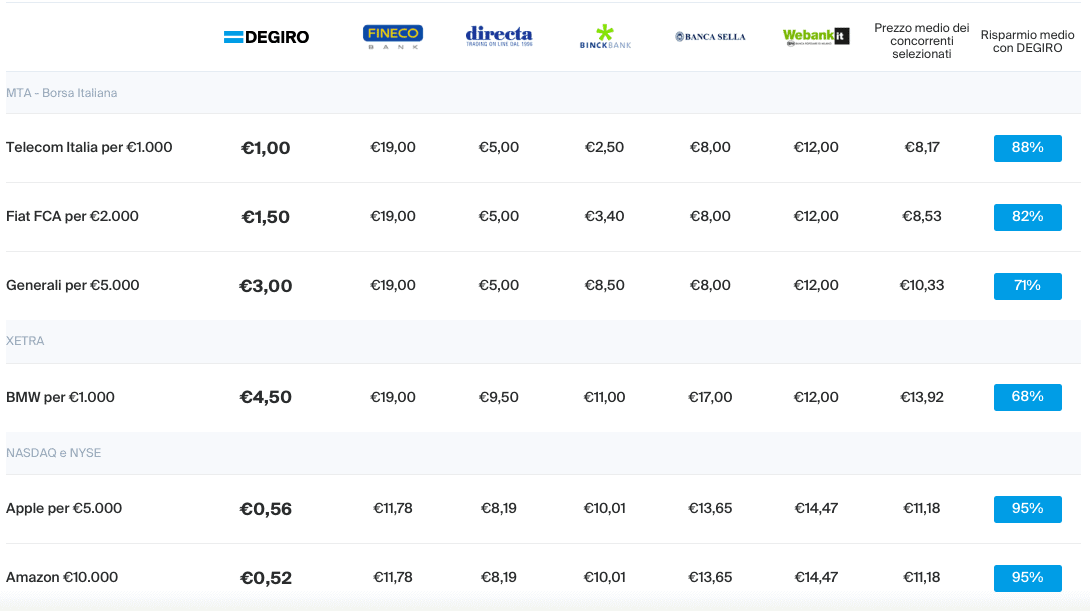Select the 88% savings badge
This screenshot has width=1090, height=611.
click(1027, 148)
